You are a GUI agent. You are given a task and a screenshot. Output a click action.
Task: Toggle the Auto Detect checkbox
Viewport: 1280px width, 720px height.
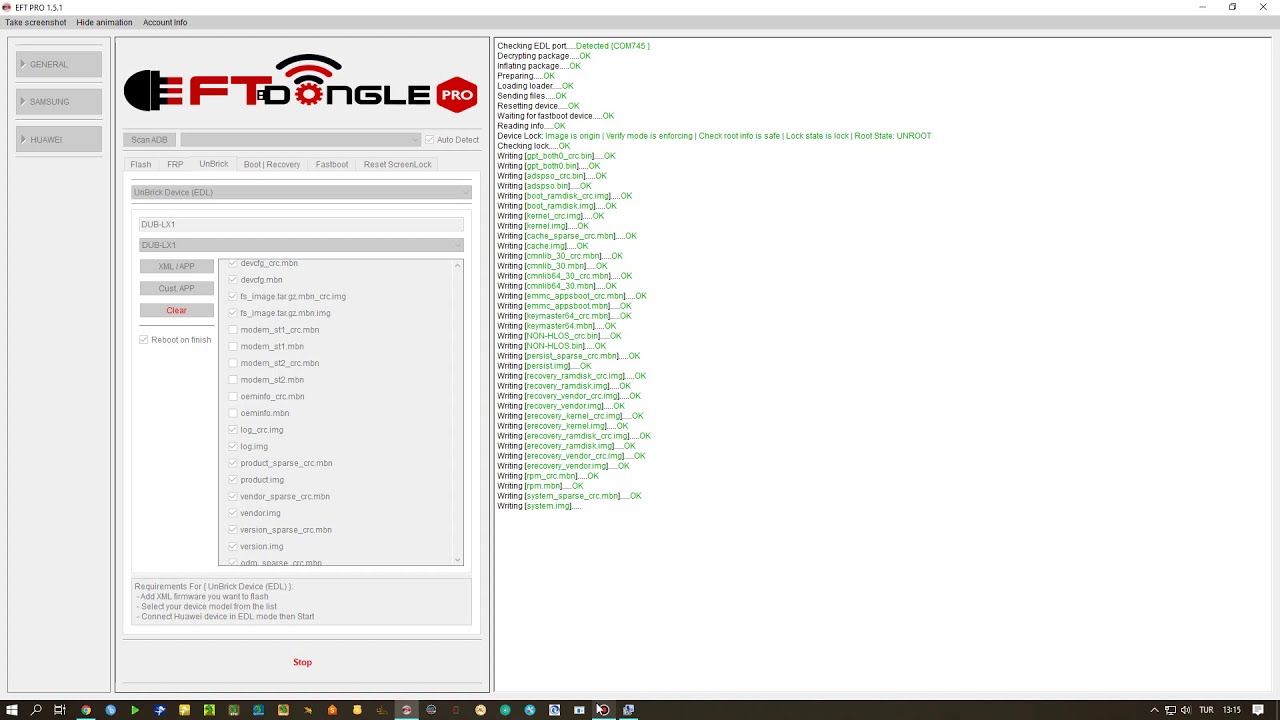tap(429, 140)
